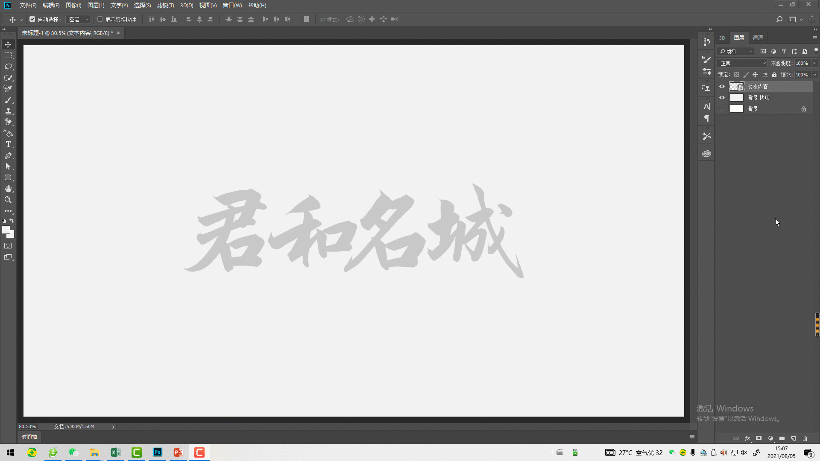Filter layers by type layers (T icon)
820x461 pixels.
point(783,51)
